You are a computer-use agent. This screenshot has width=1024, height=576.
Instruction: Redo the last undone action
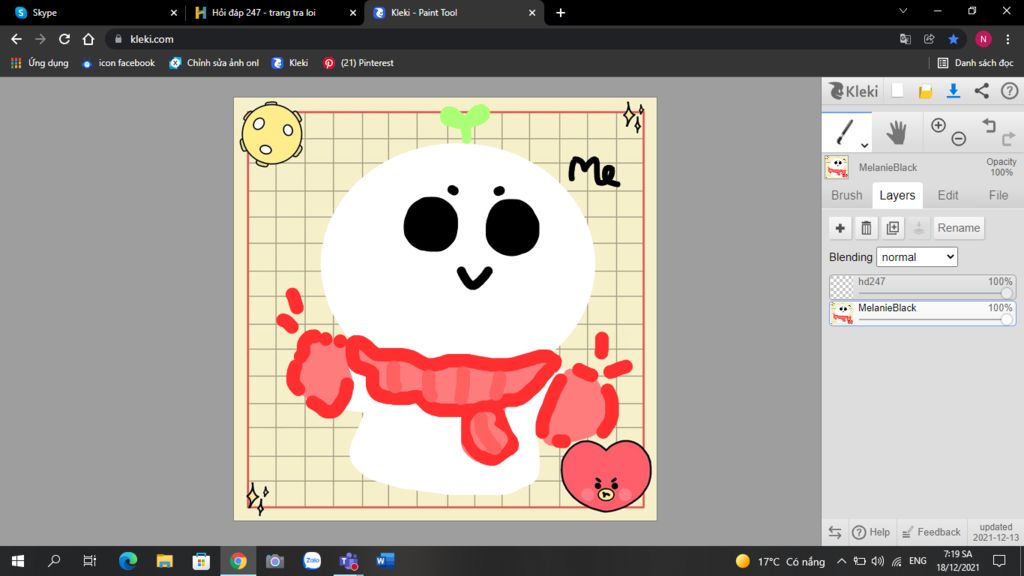(1008, 138)
